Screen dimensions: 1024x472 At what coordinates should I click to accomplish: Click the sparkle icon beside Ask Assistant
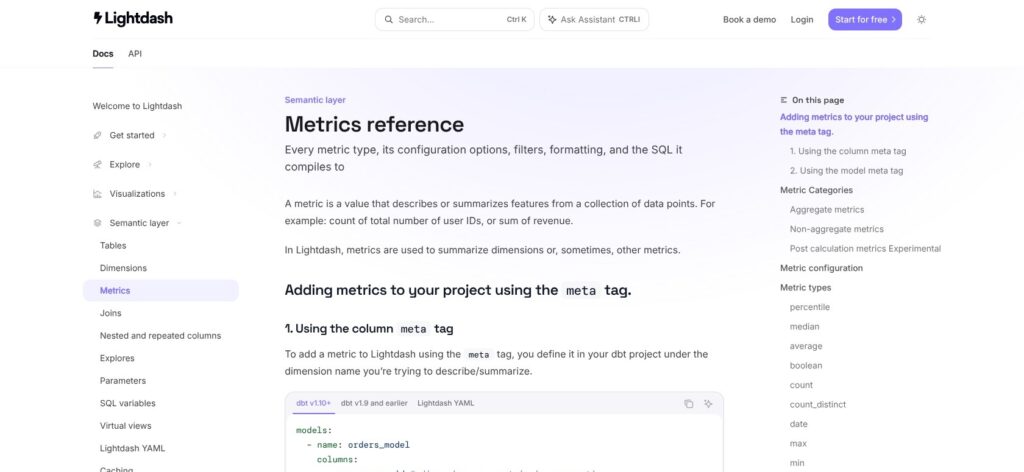tap(552, 20)
